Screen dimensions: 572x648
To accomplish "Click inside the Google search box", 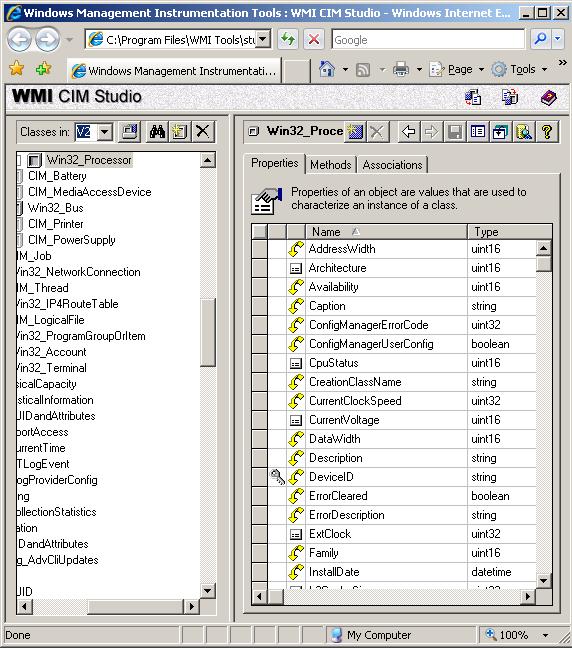I will (428, 40).
